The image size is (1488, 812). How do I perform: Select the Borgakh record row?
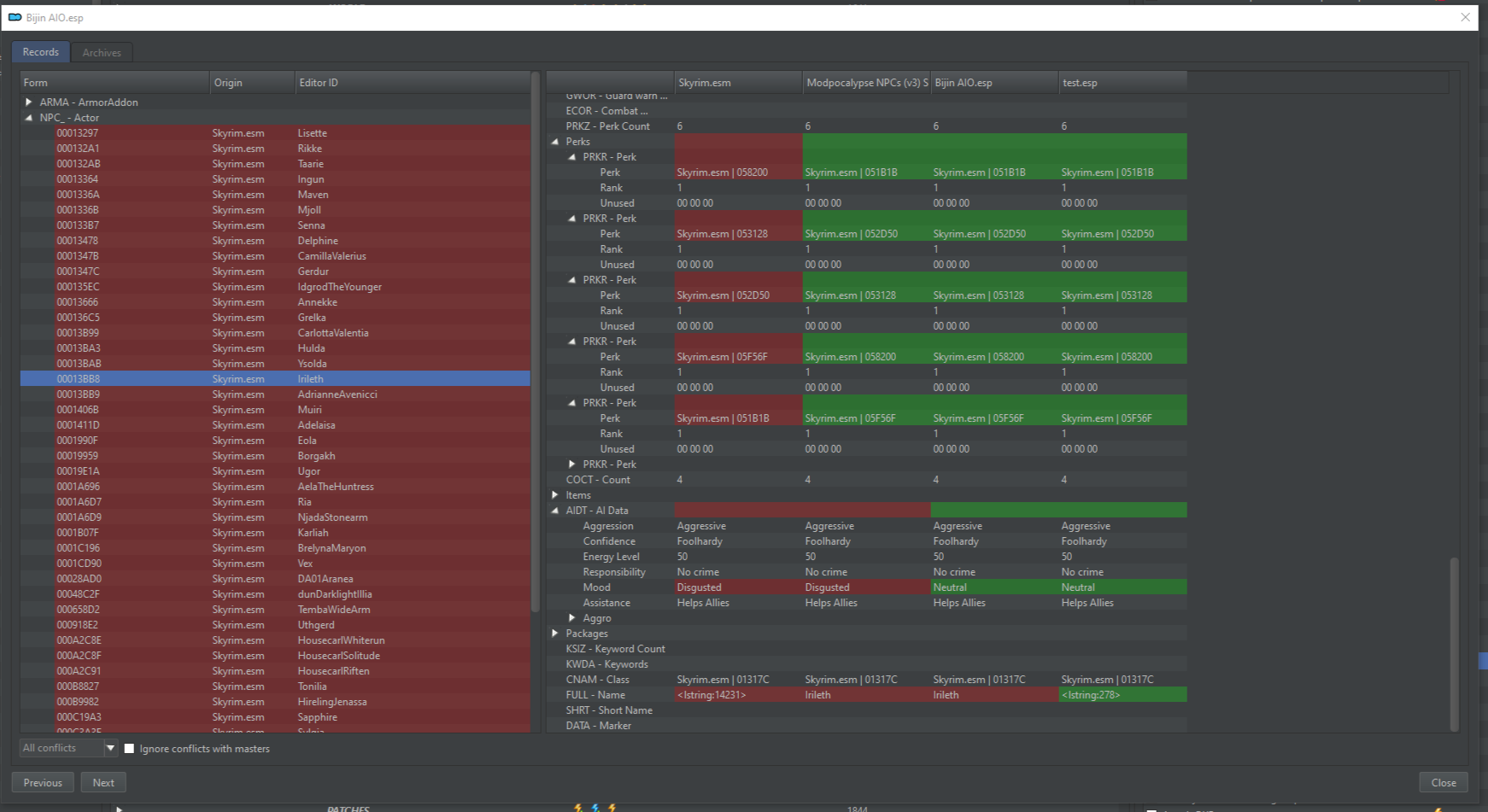[x=275, y=456]
